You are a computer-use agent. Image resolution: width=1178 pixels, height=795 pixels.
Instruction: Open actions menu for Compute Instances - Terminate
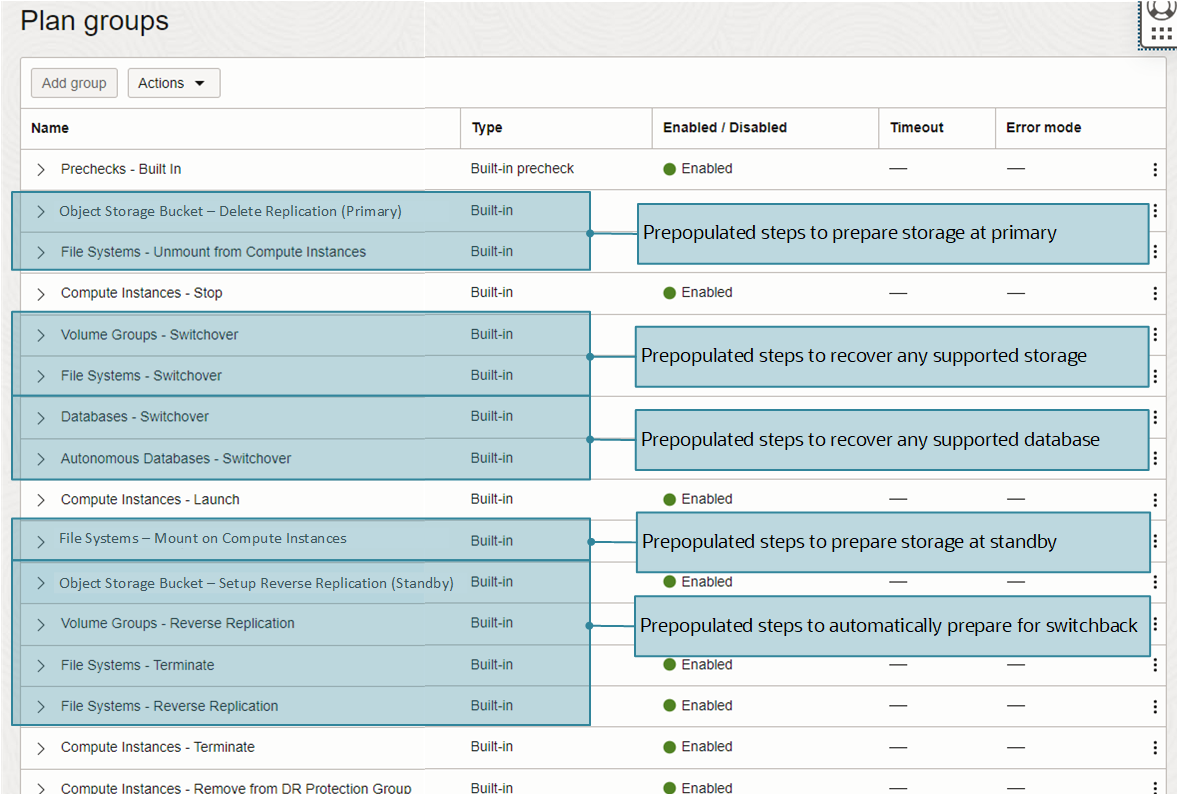pos(1155,746)
